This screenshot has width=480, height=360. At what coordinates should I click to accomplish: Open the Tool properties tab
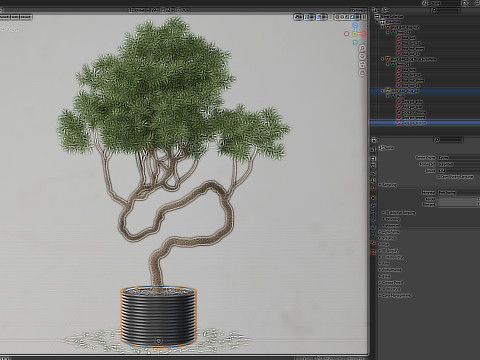pos(373,149)
